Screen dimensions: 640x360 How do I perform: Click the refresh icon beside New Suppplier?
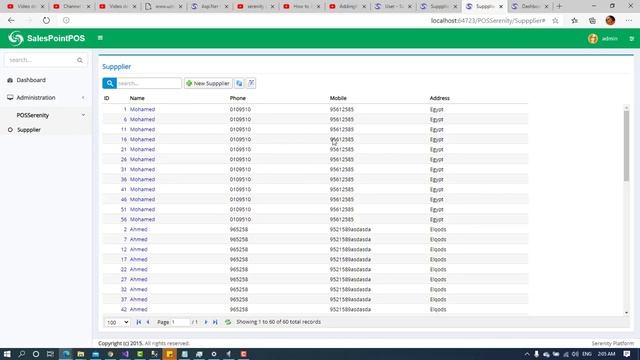(239, 83)
